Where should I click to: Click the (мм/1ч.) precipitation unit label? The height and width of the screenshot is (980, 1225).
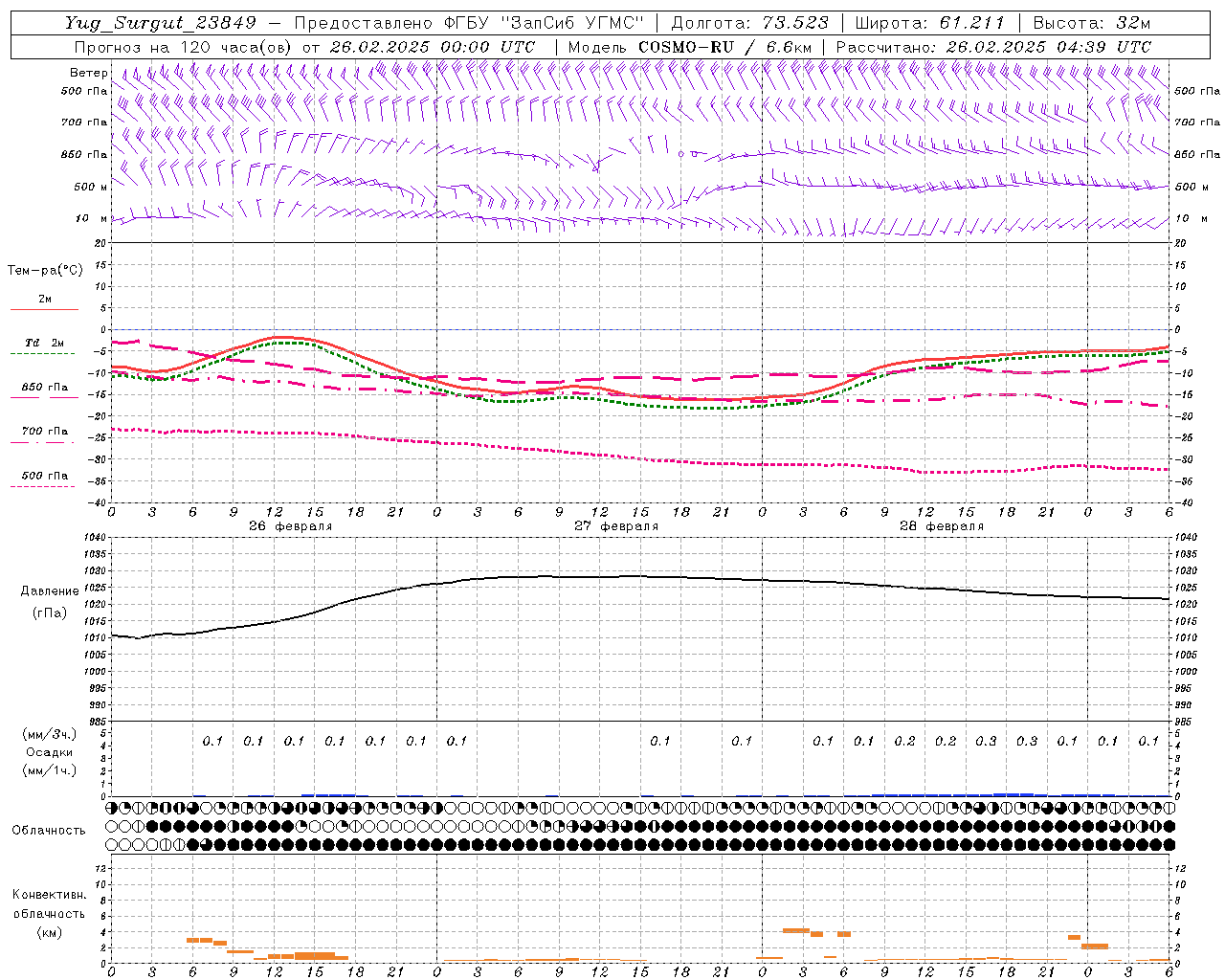pos(50,770)
